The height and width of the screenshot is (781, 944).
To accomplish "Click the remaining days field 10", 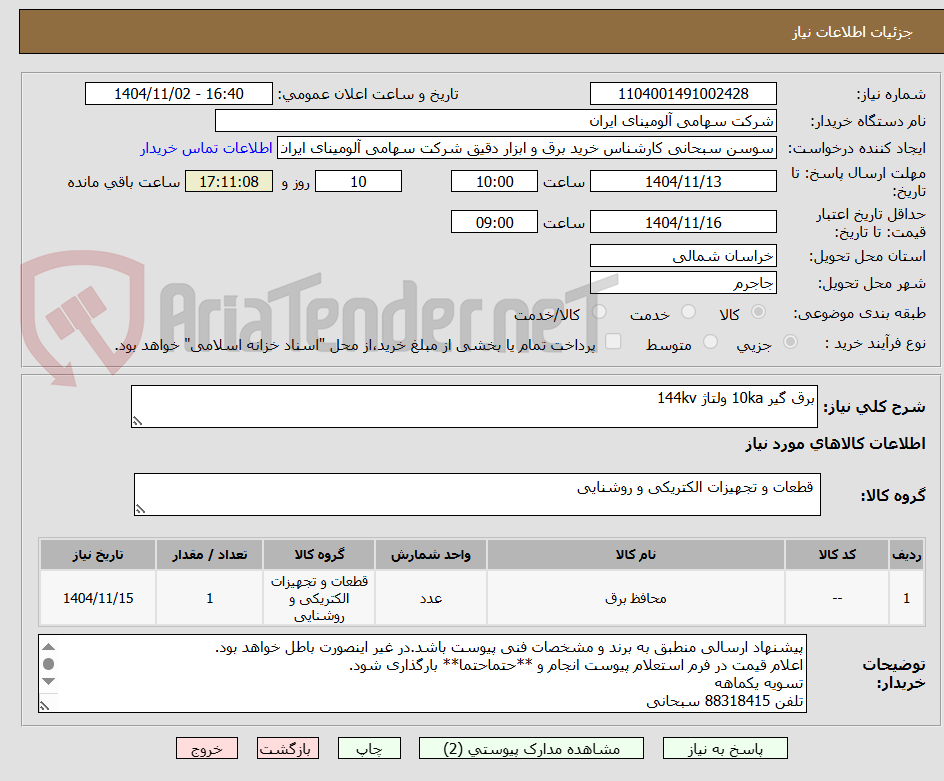I will [x=358, y=181].
